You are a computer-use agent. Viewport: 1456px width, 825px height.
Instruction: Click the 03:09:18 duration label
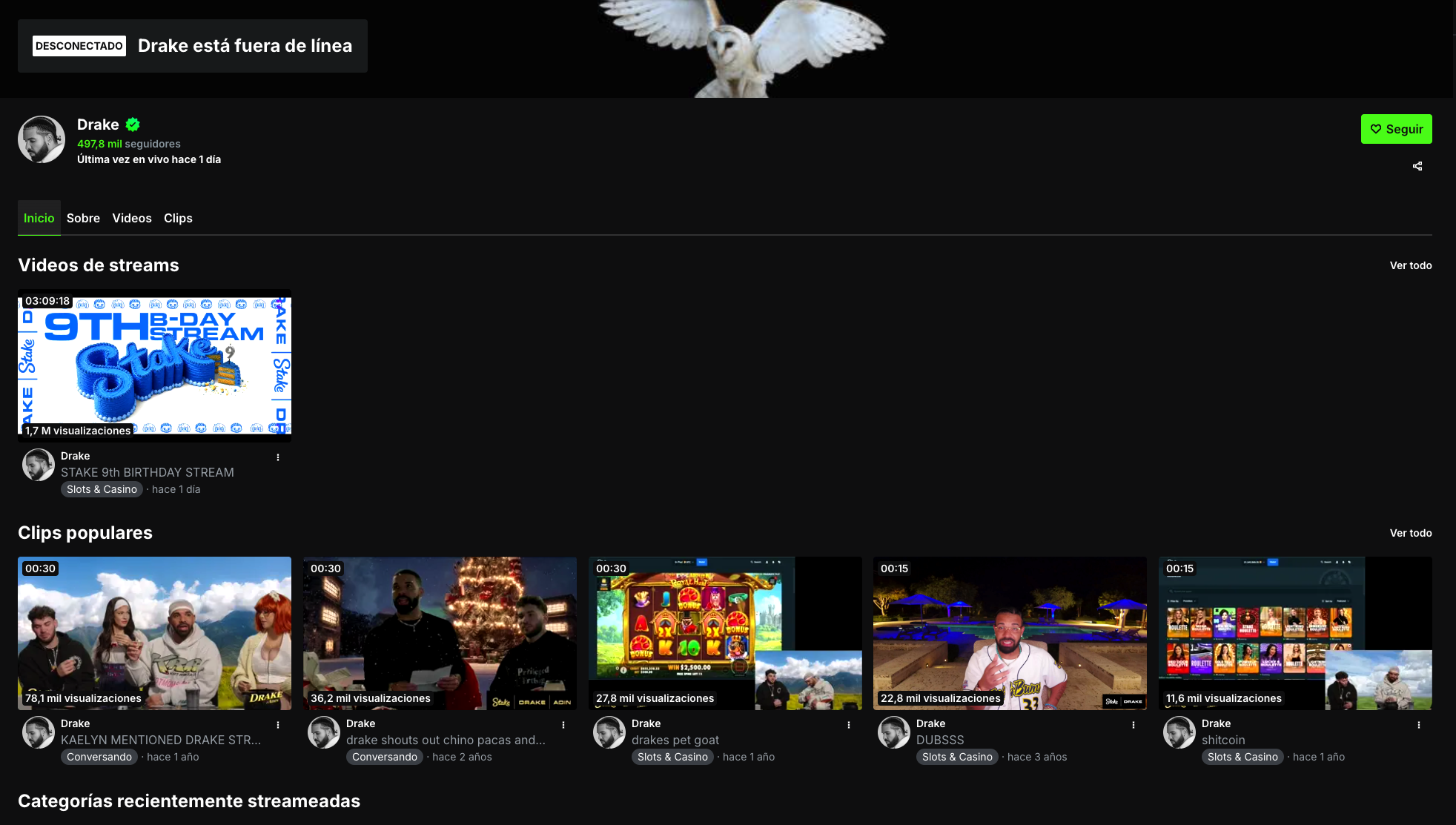pyautogui.click(x=47, y=301)
